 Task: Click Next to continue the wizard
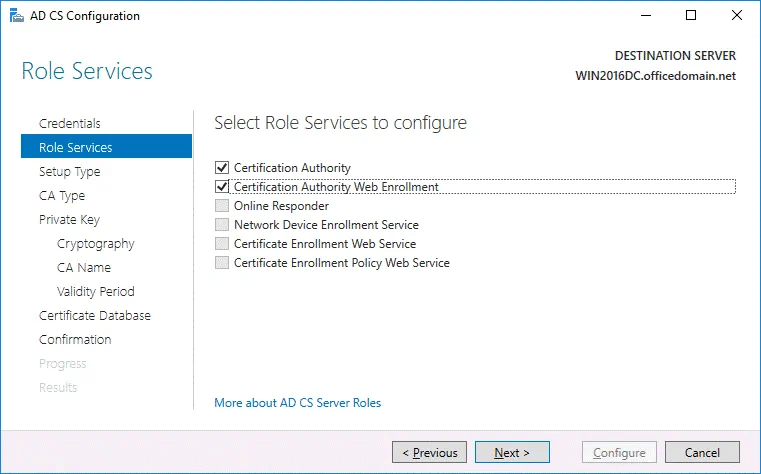click(x=512, y=453)
